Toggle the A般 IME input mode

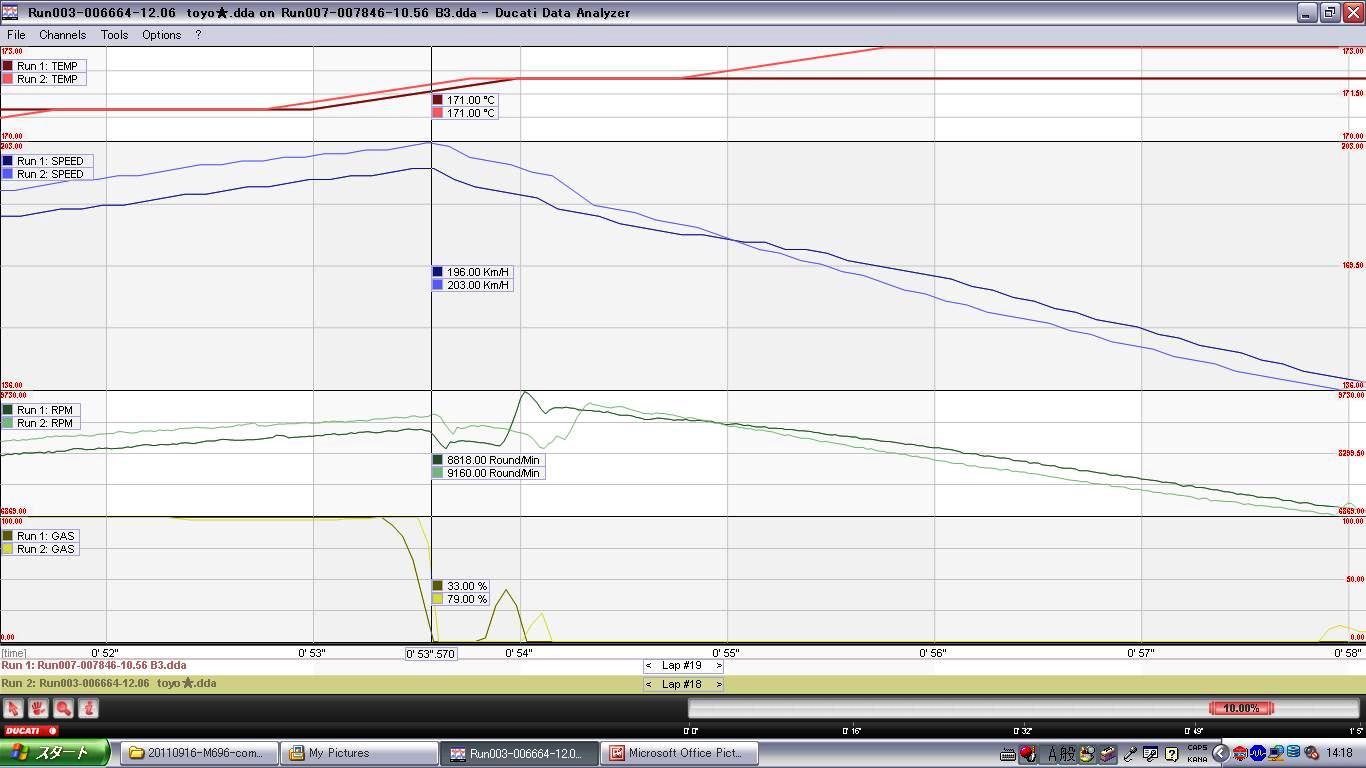coord(1060,754)
